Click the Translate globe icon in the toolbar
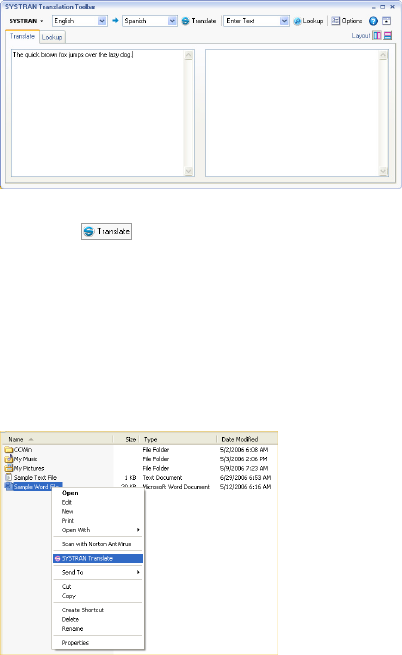 (186, 21)
